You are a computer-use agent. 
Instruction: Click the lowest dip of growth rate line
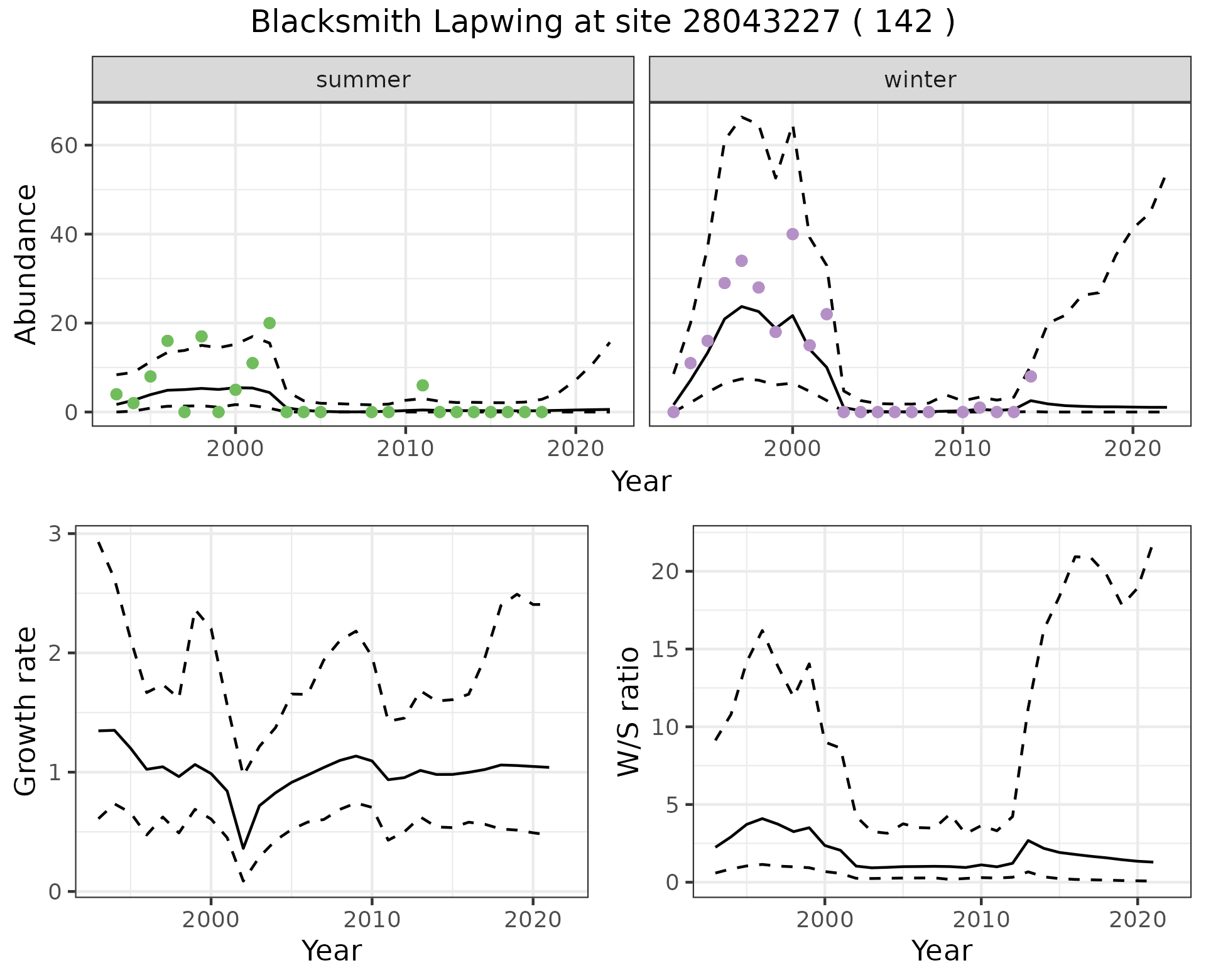[x=244, y=848]
